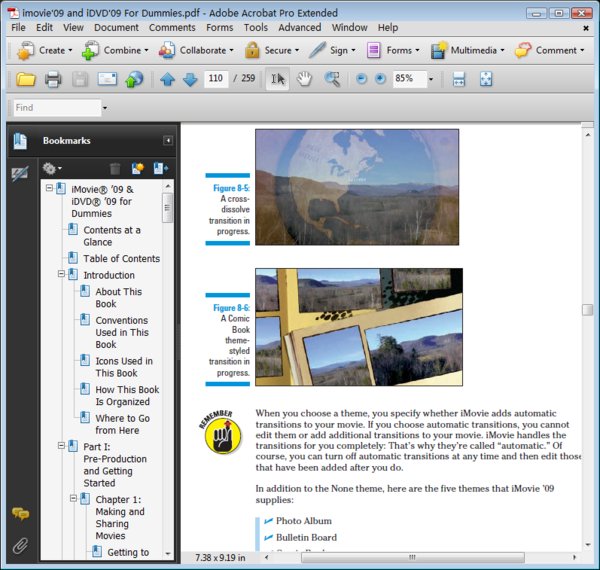
Task: Go to previous page with up arrow
Action: pos(167,79)
